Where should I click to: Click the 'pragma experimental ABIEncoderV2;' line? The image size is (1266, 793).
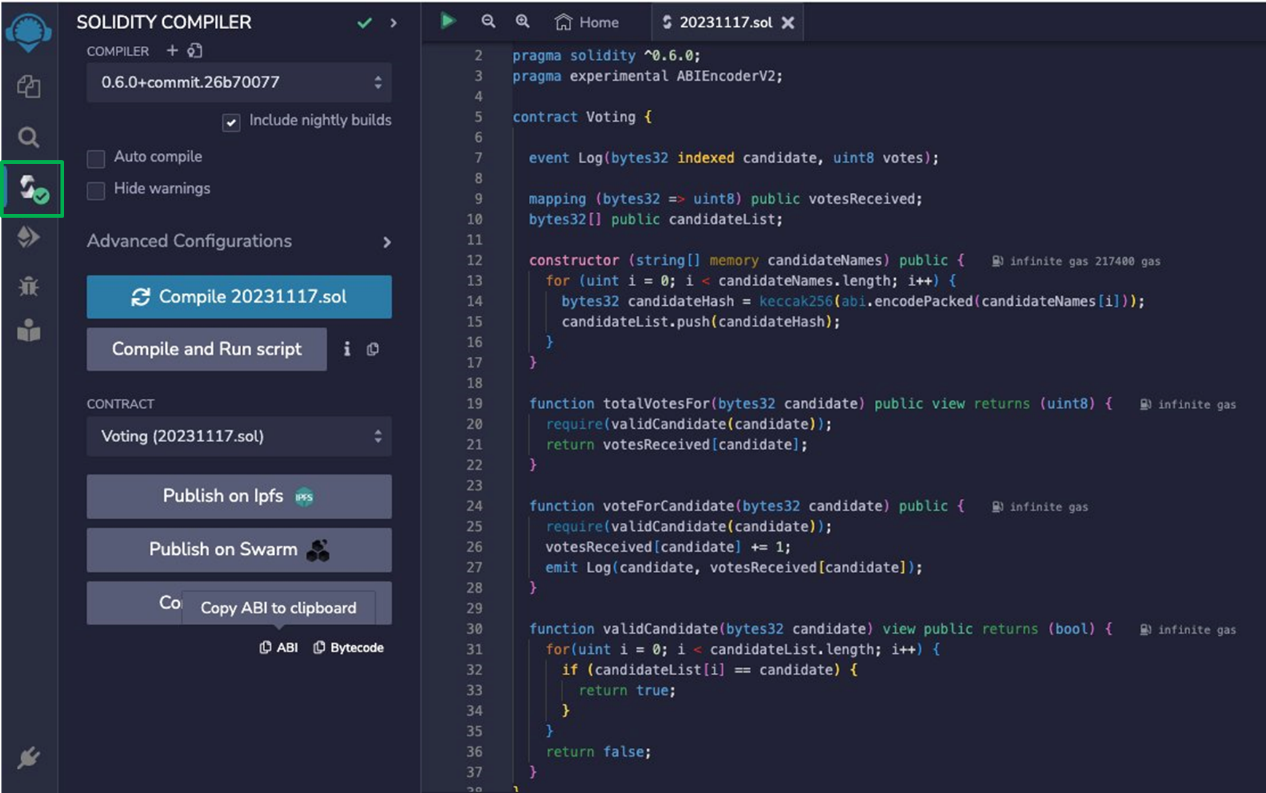coord(648,76)
